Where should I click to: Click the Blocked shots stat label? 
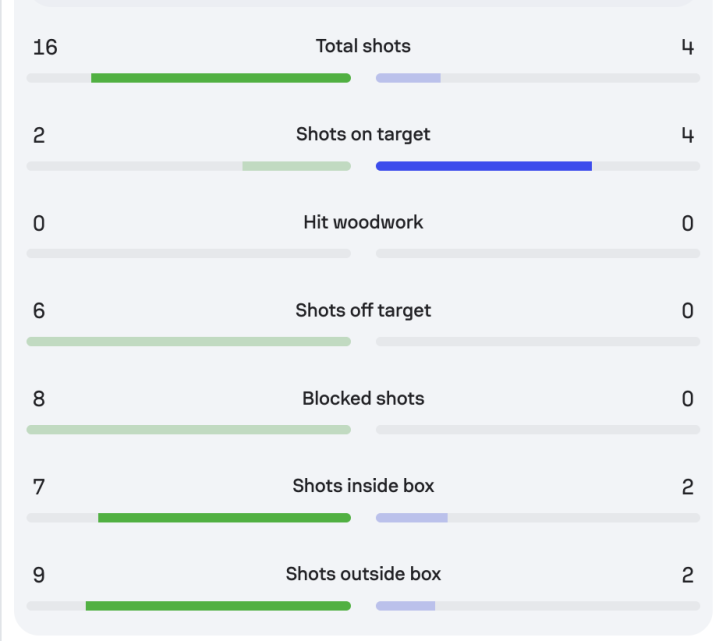[x=363, y=398]
